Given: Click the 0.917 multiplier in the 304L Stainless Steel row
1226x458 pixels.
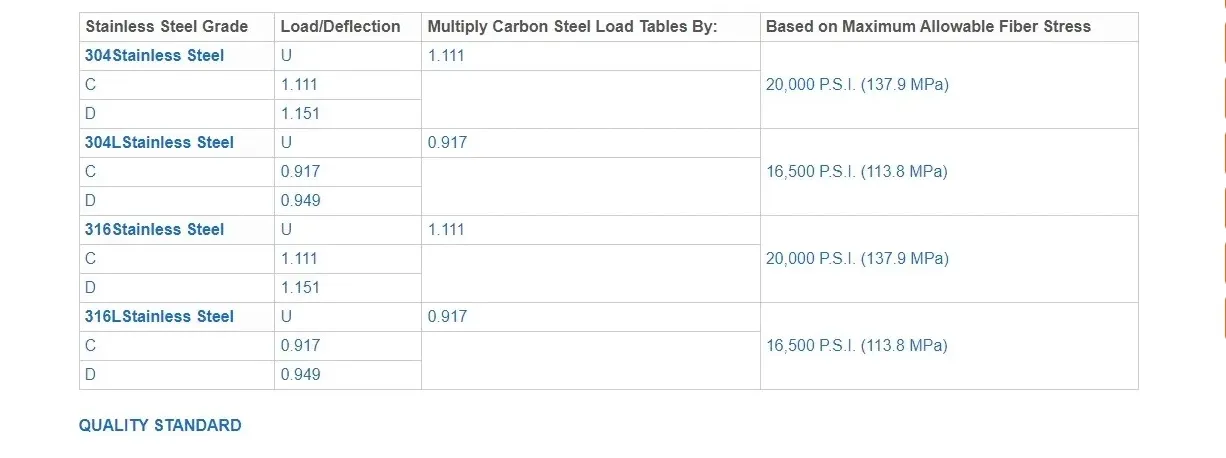Looking at the screenshot, I should pyautogui.click(x=447, y=143).
